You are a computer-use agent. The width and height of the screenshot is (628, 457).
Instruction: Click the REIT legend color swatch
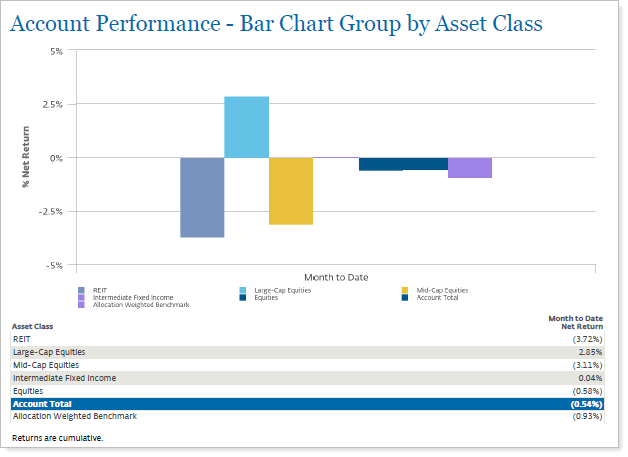pyautogui.click(x=81, y=290)
